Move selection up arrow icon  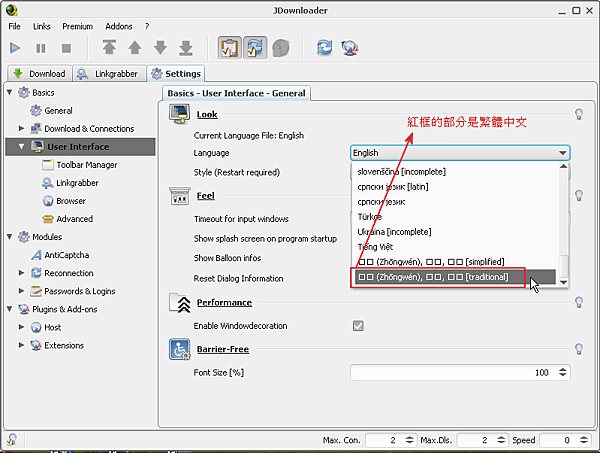tap(135, 47)
